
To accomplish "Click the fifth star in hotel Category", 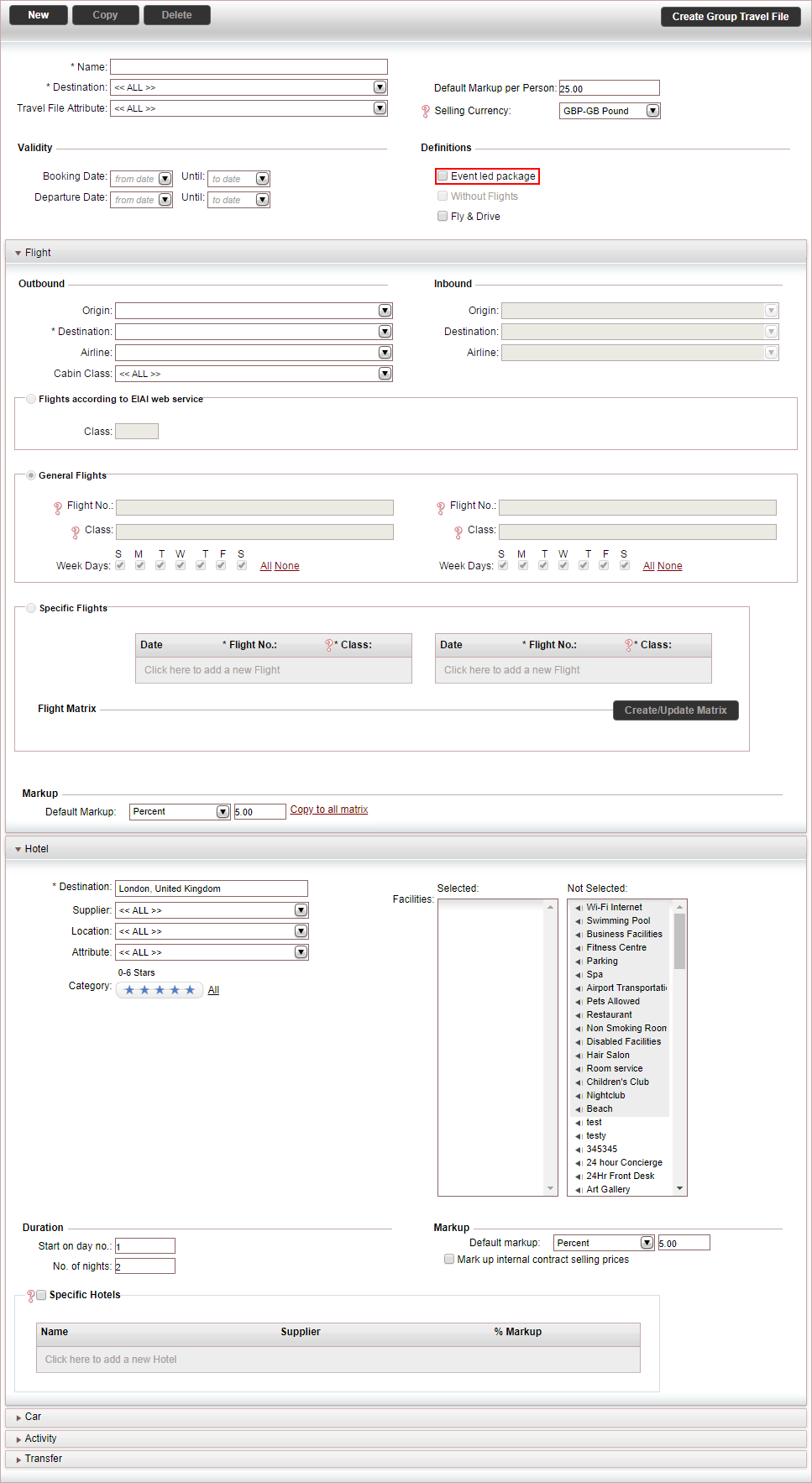I will [190, 990].
